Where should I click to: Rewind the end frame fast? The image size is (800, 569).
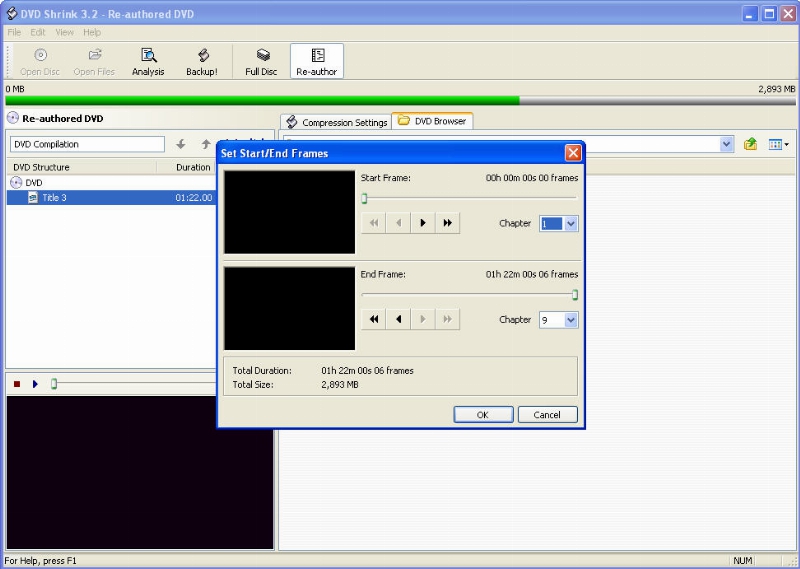coord(374,319)
